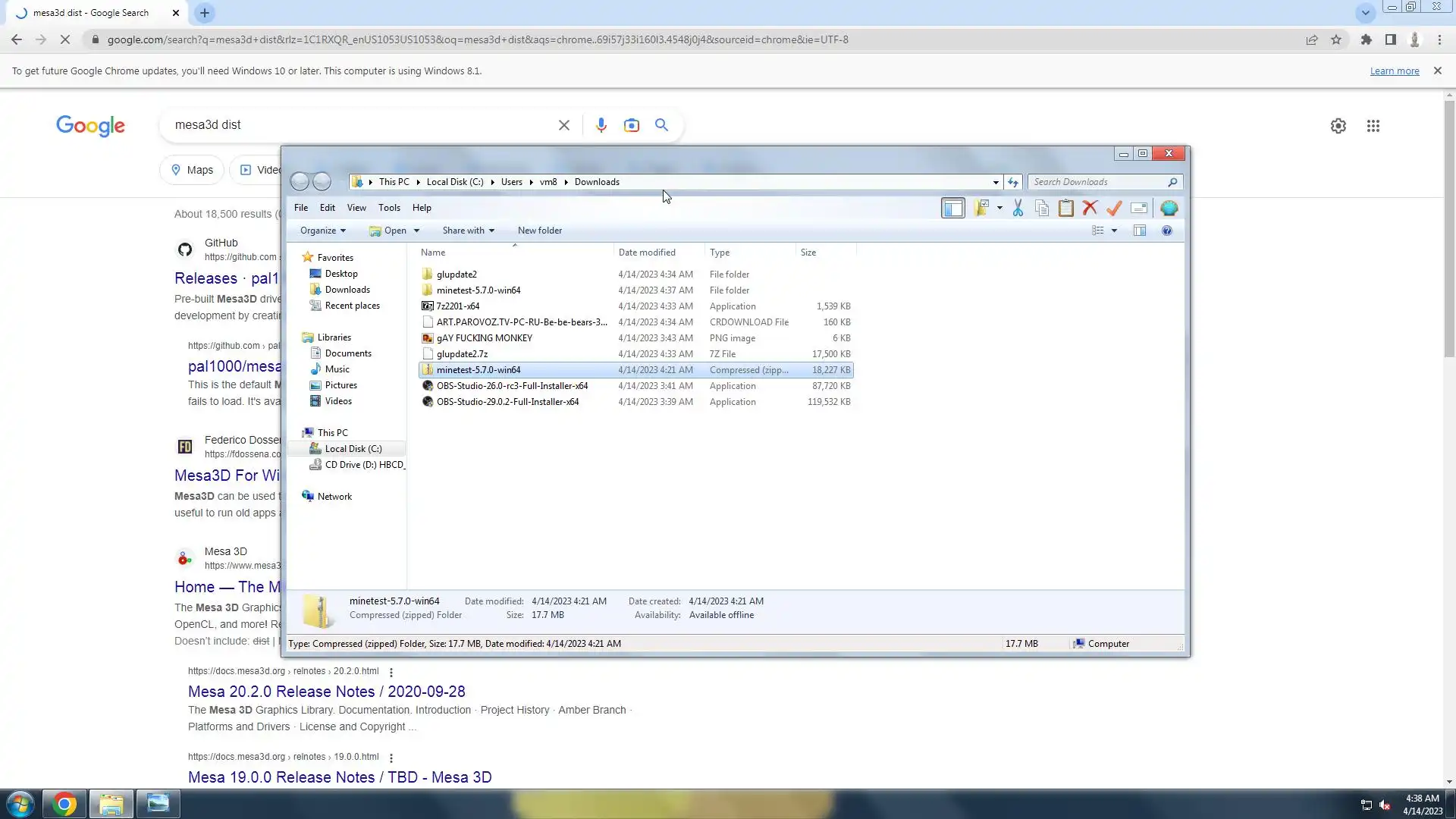Search by image with Google camera icon

click(631, 125)
